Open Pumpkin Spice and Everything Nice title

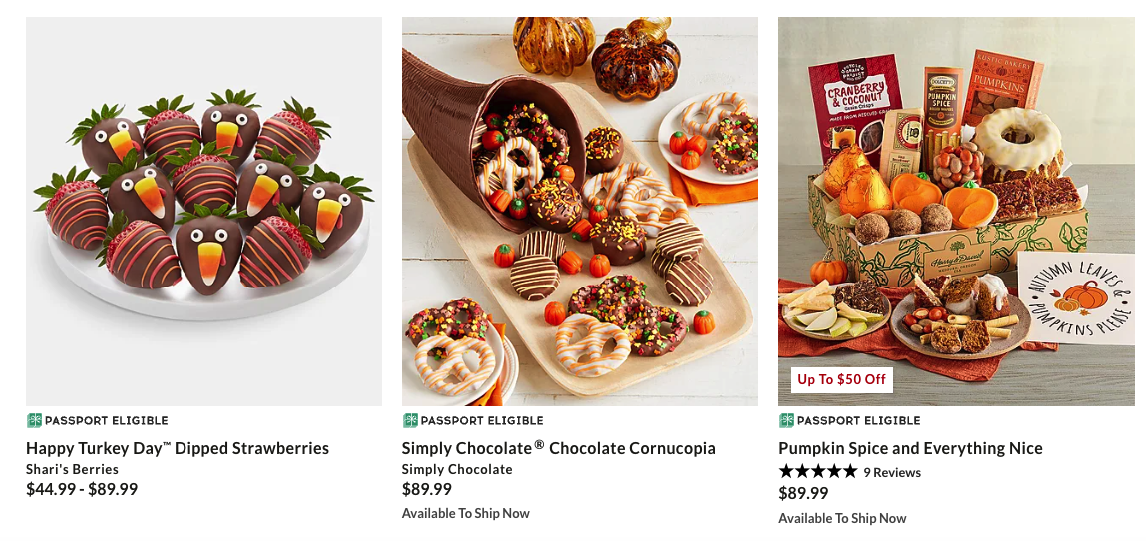911,448
